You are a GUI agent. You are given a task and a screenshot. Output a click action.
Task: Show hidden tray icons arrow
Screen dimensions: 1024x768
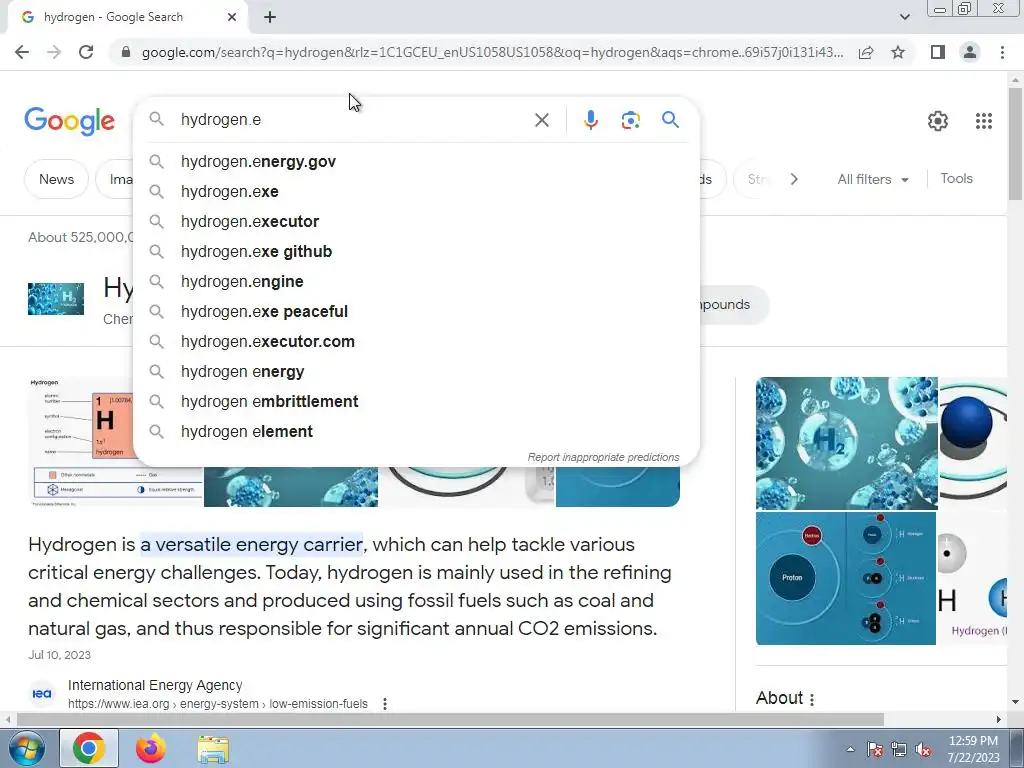tap(850, 749)
